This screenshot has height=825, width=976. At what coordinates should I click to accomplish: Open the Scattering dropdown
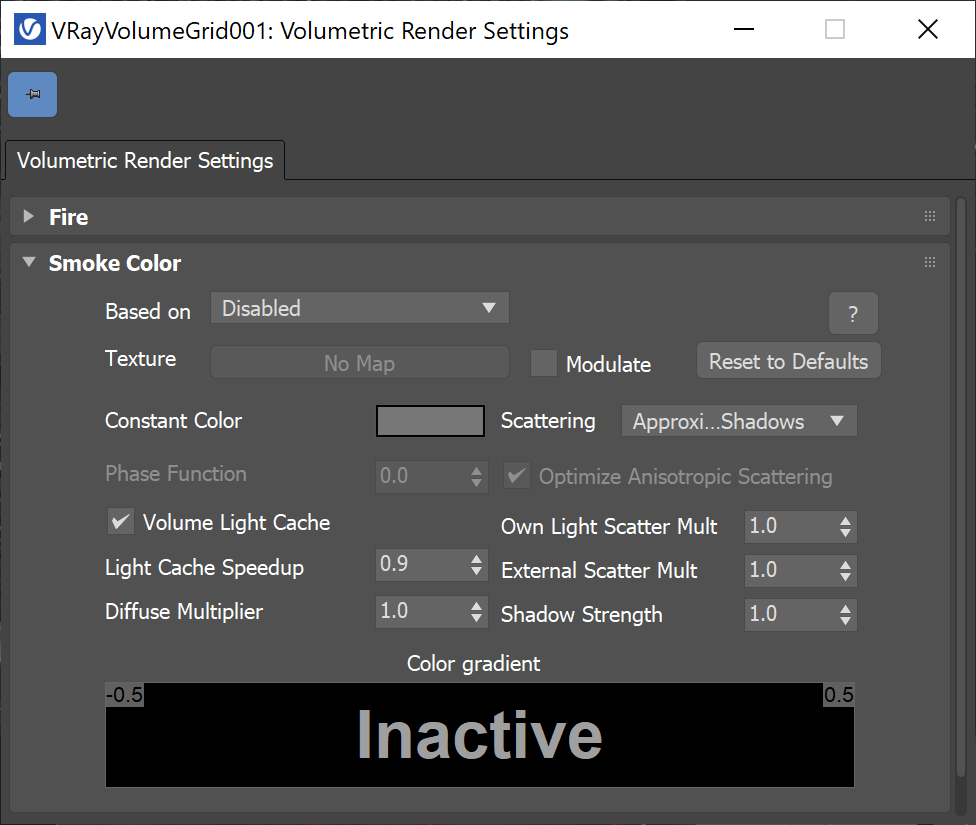[x=738, y=421]
